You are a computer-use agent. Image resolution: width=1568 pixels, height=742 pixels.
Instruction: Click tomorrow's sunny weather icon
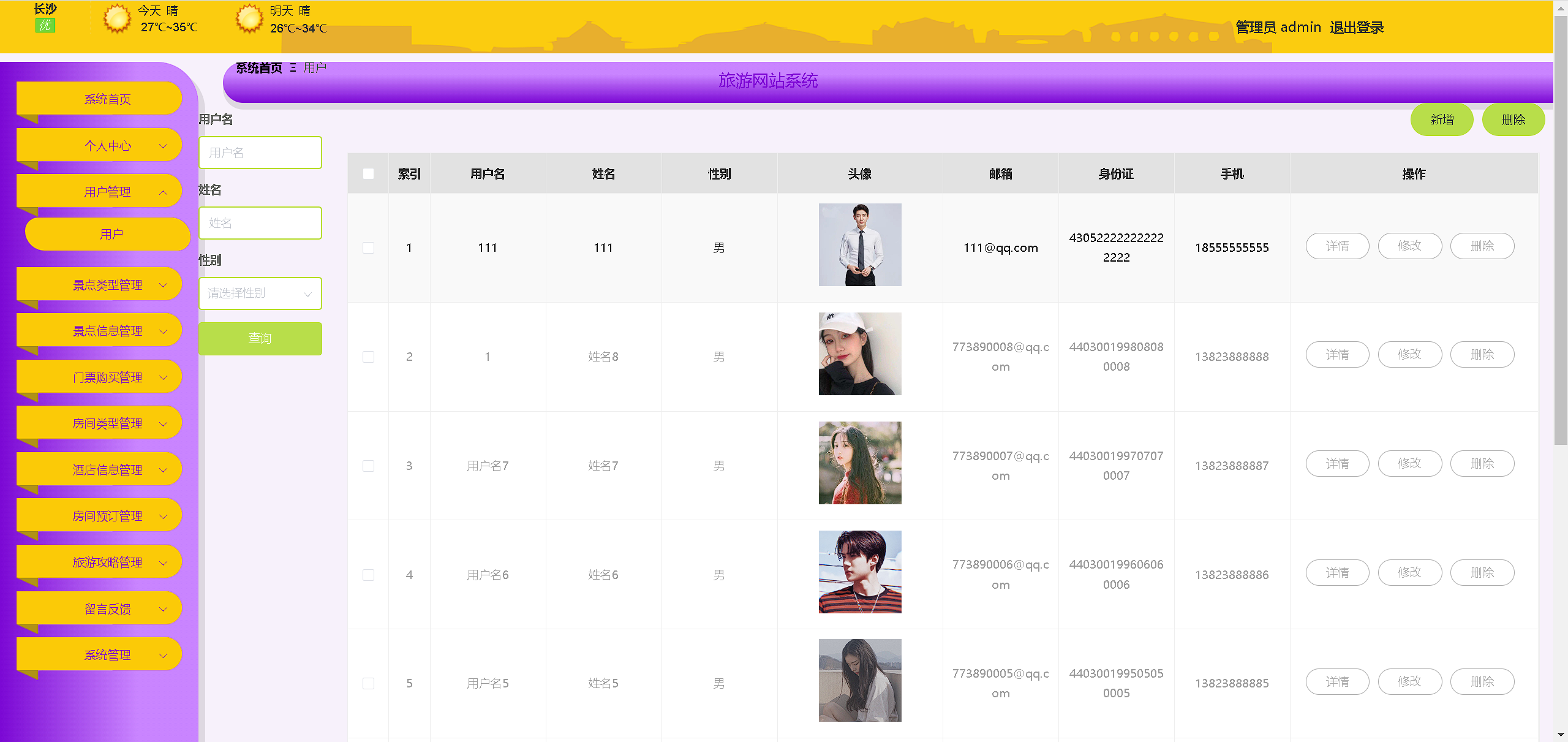point(249,18)
